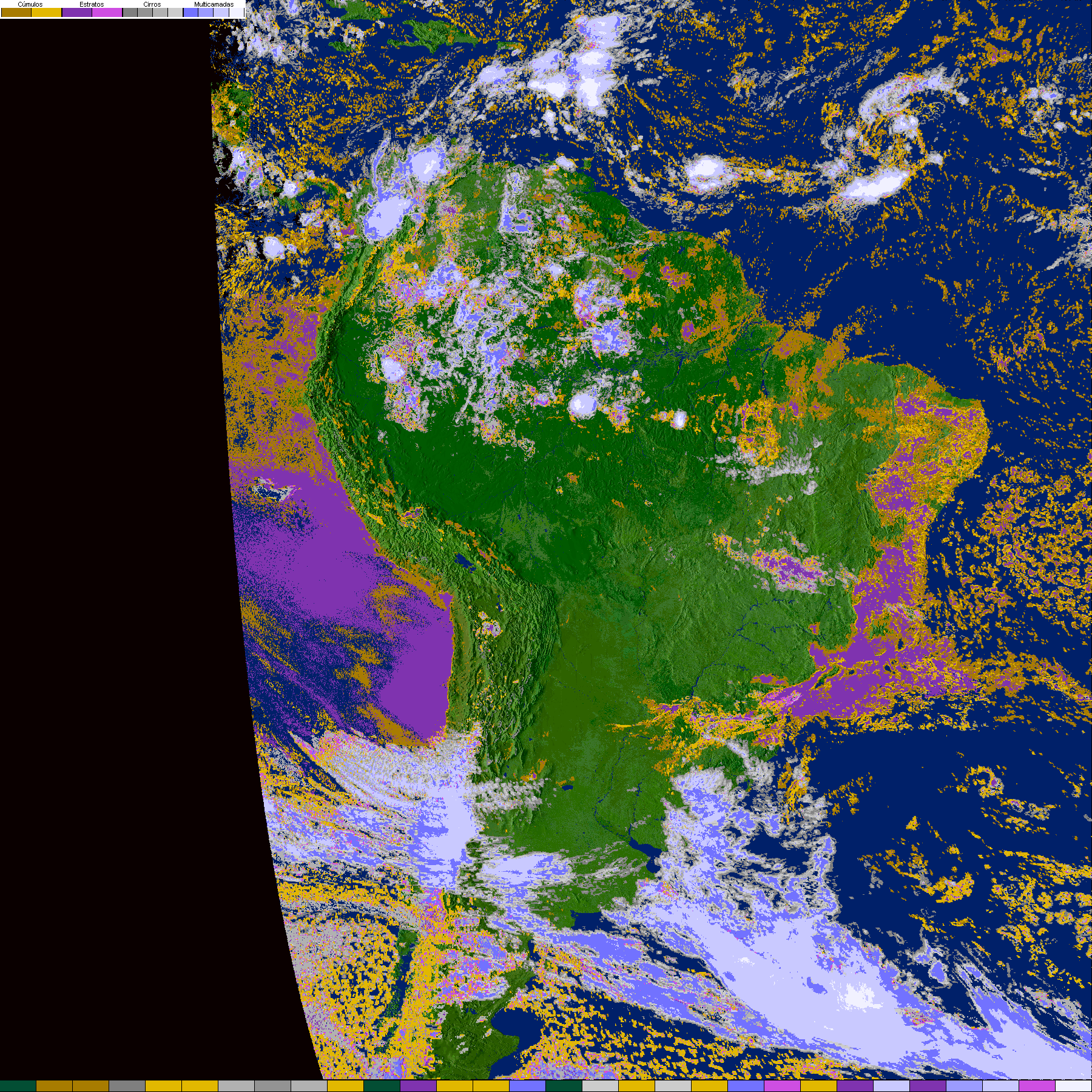
Task: Click the leftmost dark green bottom-strip swatch
Action: pyautogui.click(x=18, y=1086)
